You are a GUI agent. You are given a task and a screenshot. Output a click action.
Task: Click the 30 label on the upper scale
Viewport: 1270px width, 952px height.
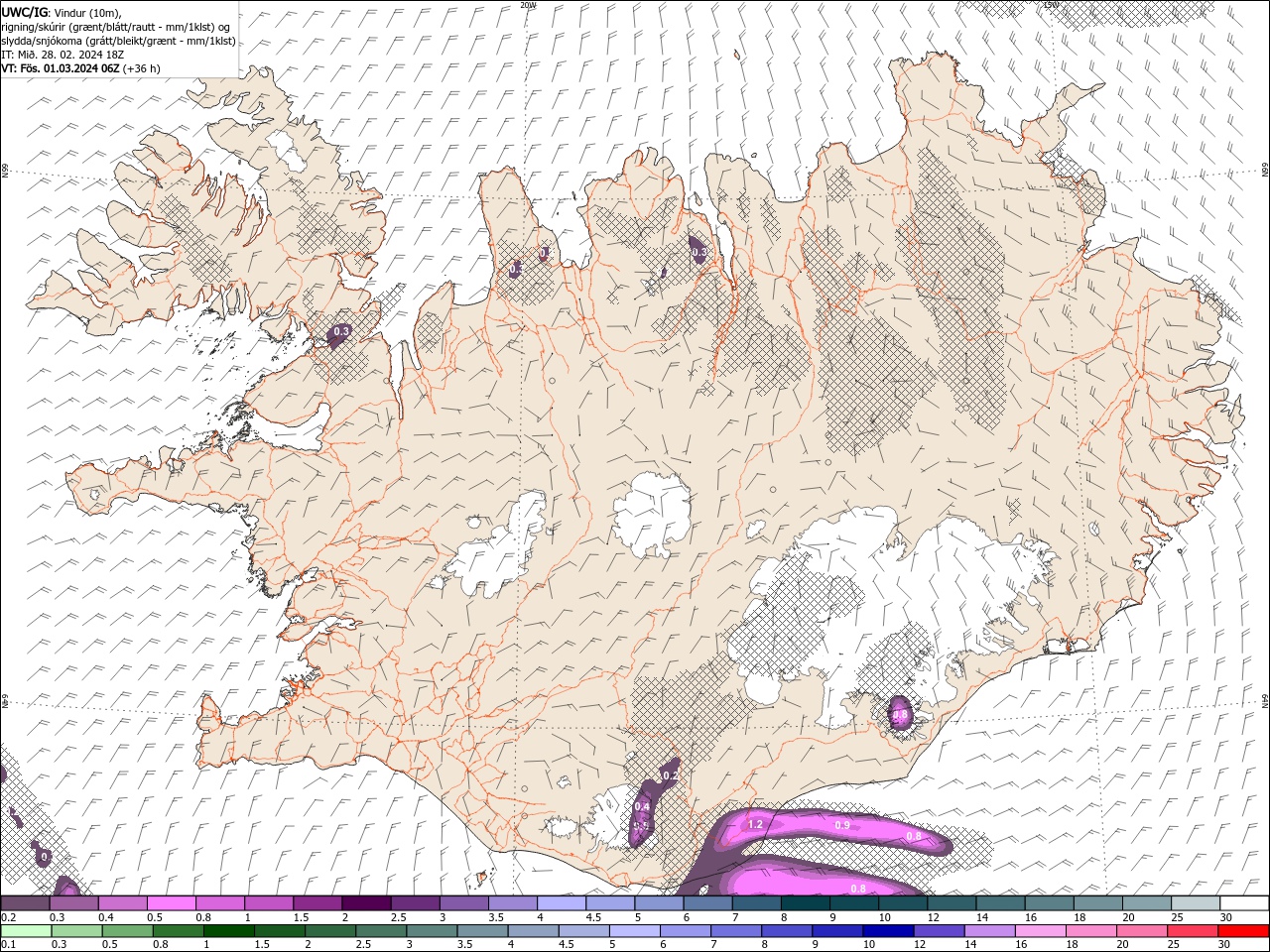click(x=1226, y=917)
